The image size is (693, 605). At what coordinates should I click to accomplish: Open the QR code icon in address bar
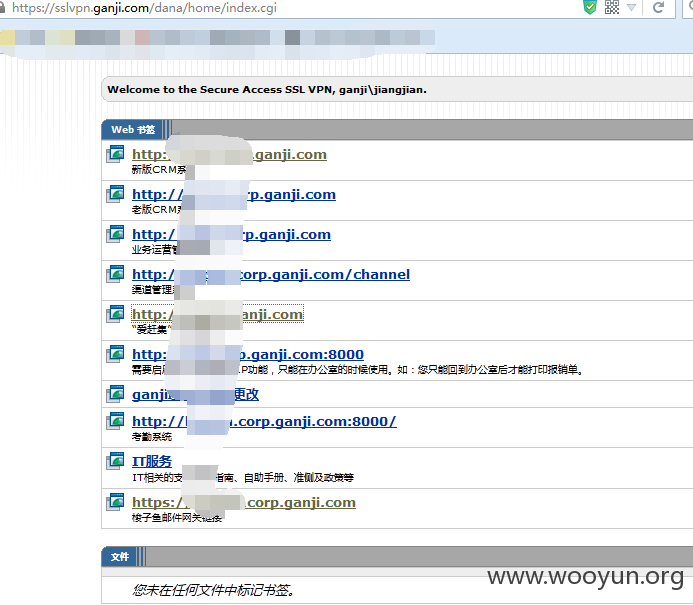(612, 7)
